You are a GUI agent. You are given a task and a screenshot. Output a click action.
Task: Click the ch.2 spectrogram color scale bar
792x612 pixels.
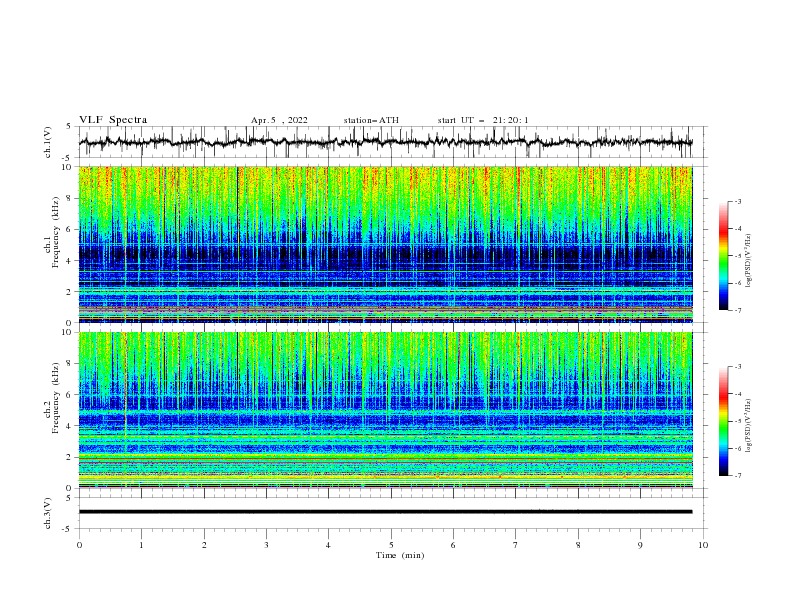coord(723,421)
